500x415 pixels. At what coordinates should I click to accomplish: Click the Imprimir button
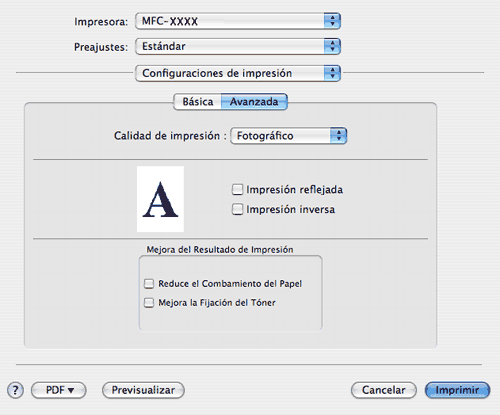point(457,390)
